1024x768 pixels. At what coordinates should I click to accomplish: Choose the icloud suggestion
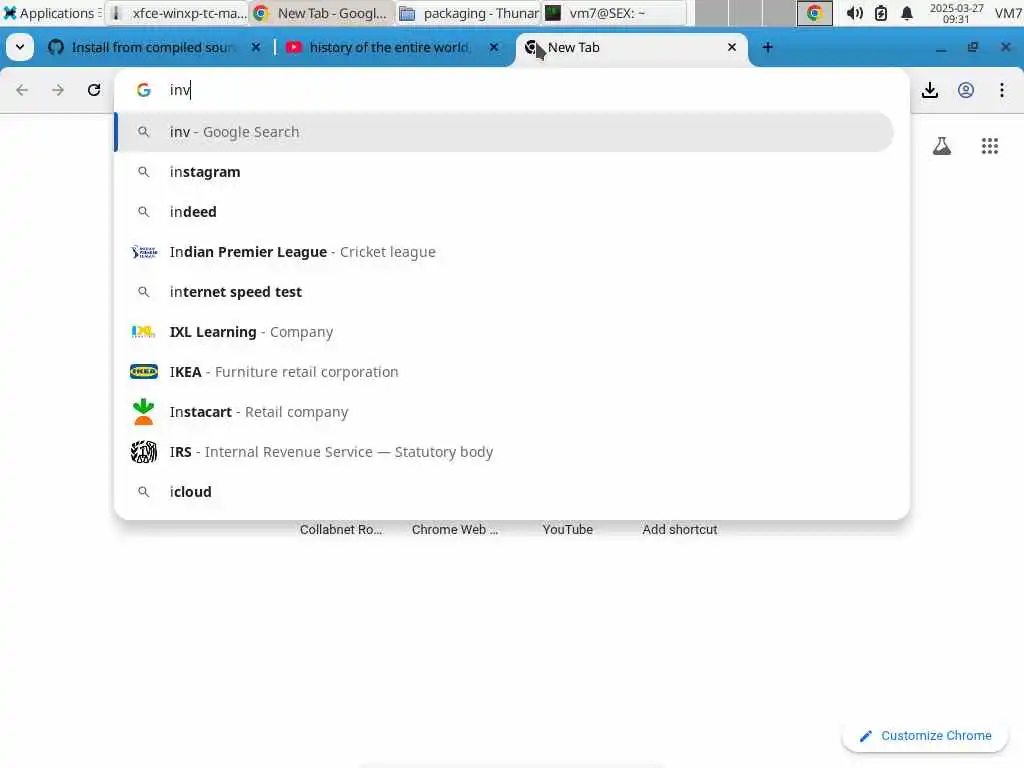point(504,492)
